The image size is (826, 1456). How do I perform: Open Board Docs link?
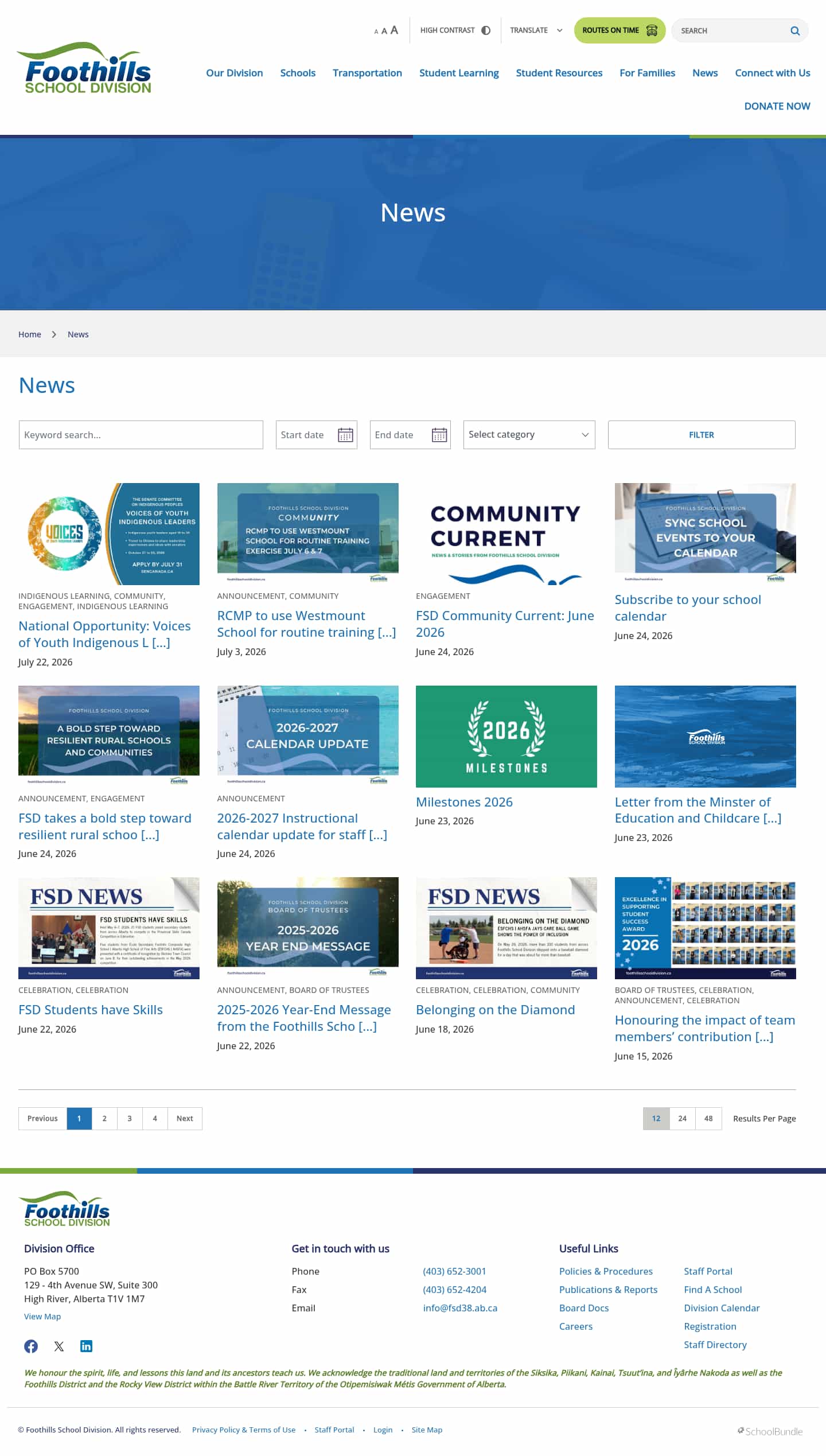[x=584, y=1308]
